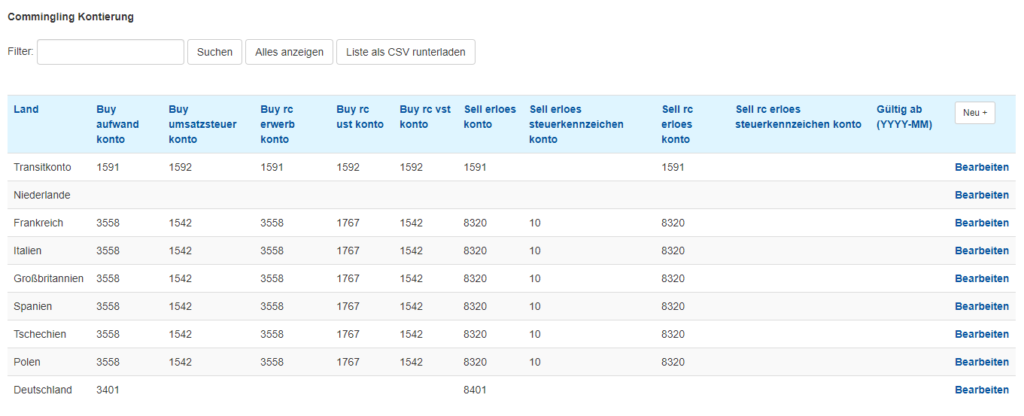Viewport: 1024px width, 416px height.
Task: Click the Alles anzeigen button
Action: pos(289,52)
